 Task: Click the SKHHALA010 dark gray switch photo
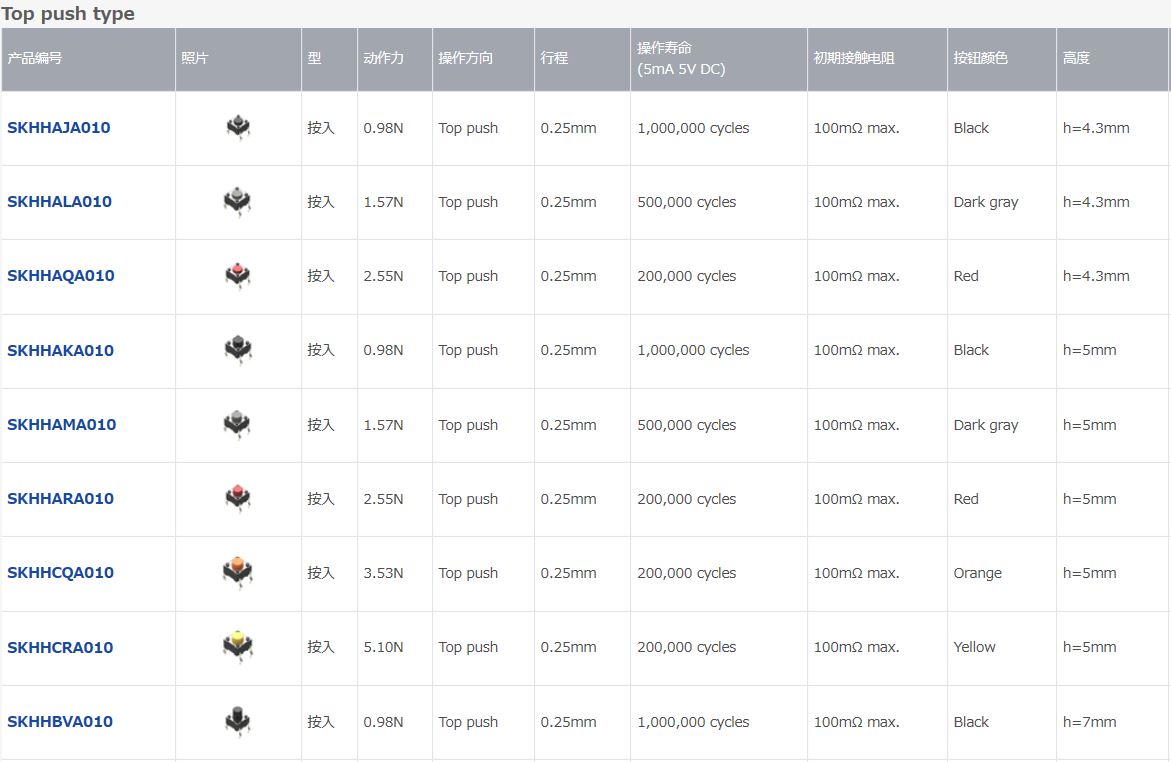coord(237,202)
